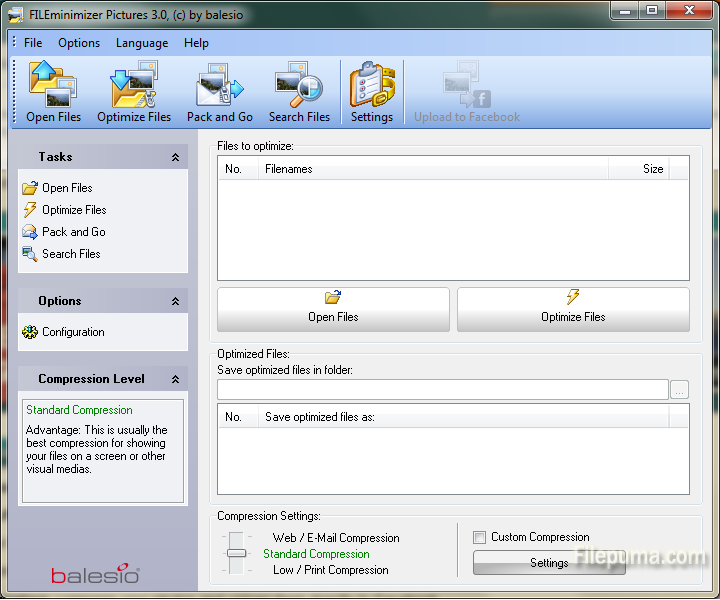720x600 pixels.
Task: Collapse the Tasks panel
Action: point(175,157)
